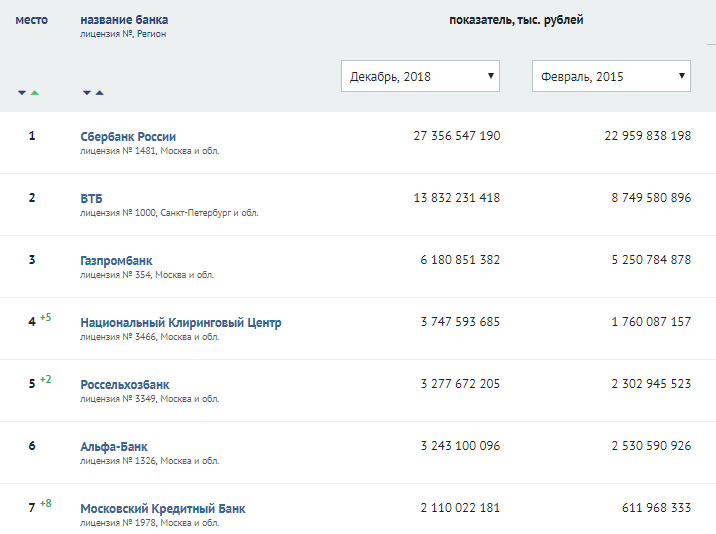
Task: Open the Декабрь, 2018 date dropdown
Action: [x=421, y=76]
